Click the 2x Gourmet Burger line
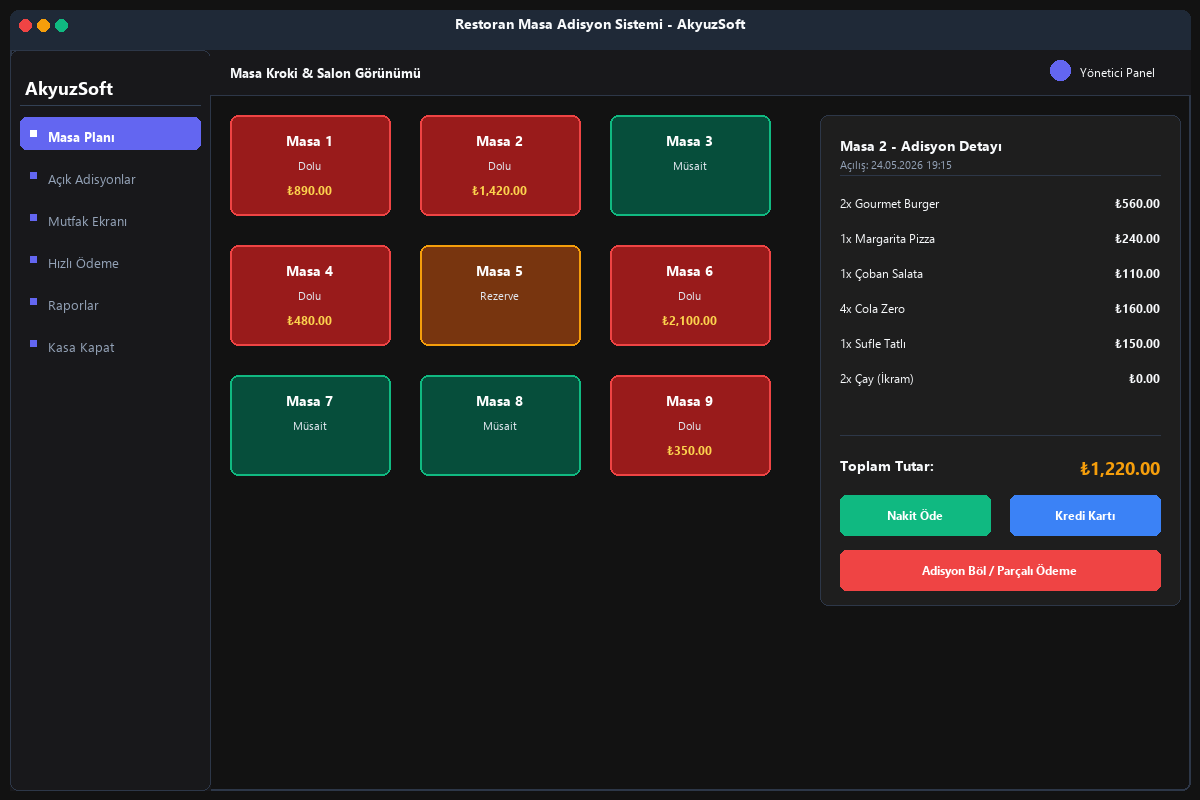The width and height of the screenshot is (1200, 800). pos(1000,204)
